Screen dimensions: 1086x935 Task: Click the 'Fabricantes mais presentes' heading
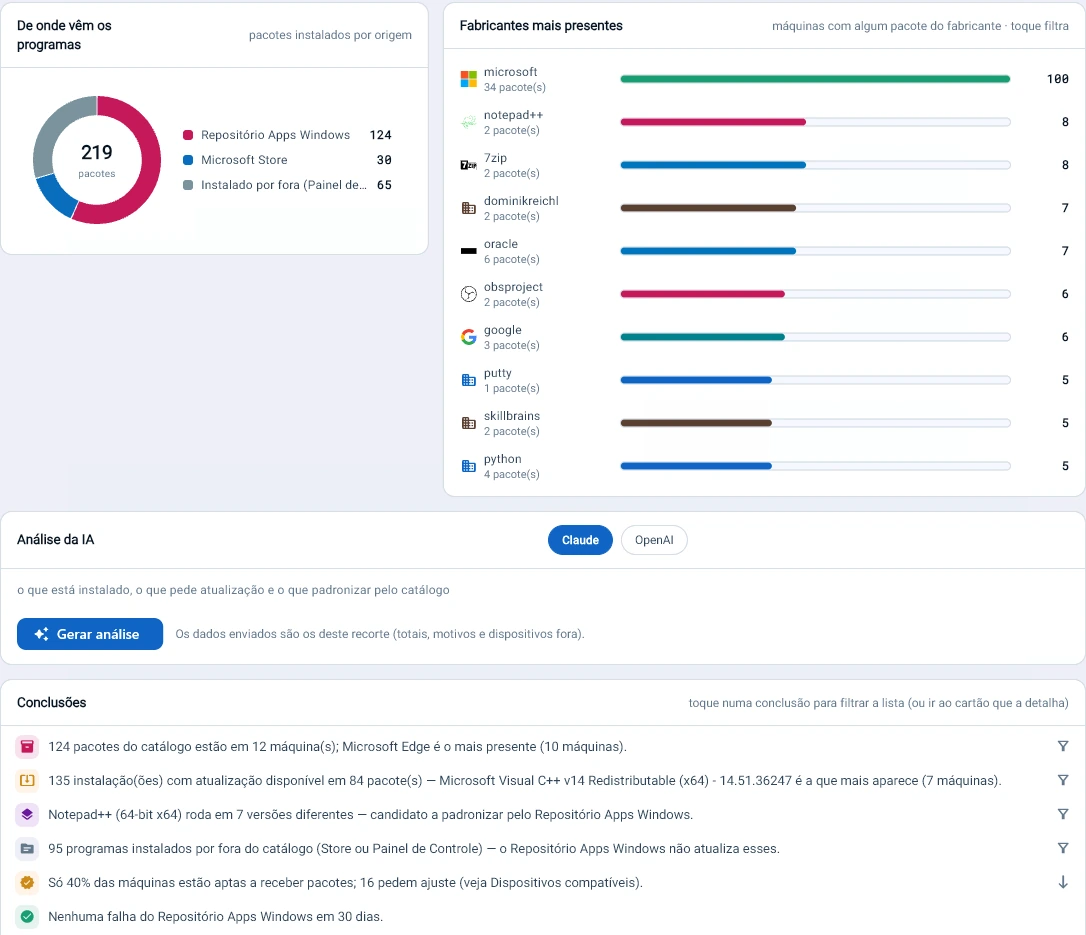tap(541, 26)
